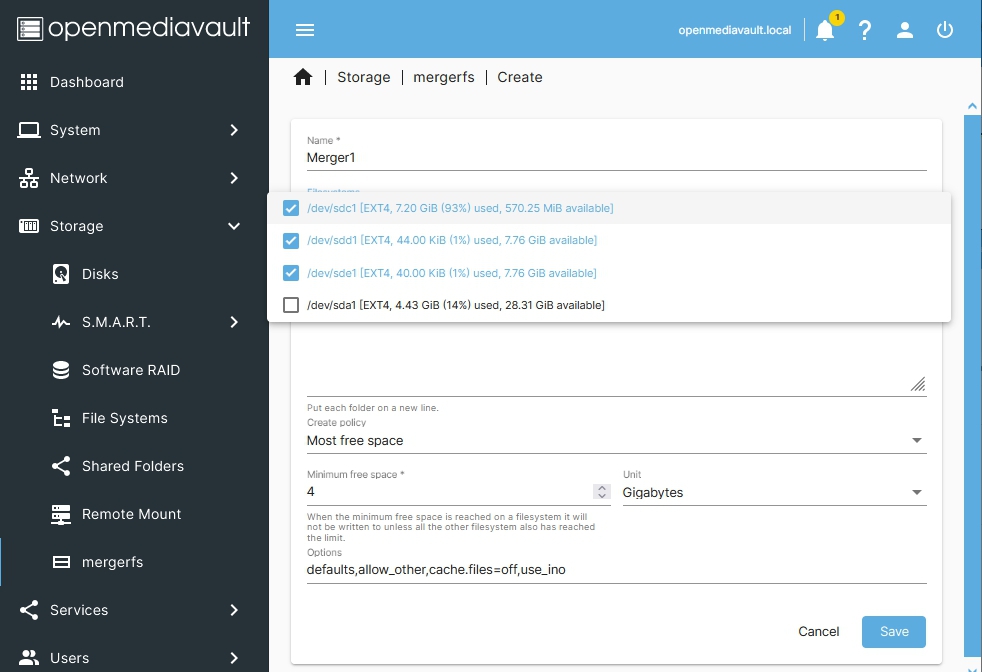982x672 pixels.
Task: Open the Create policy dropdown
Action: coord(616,440)
